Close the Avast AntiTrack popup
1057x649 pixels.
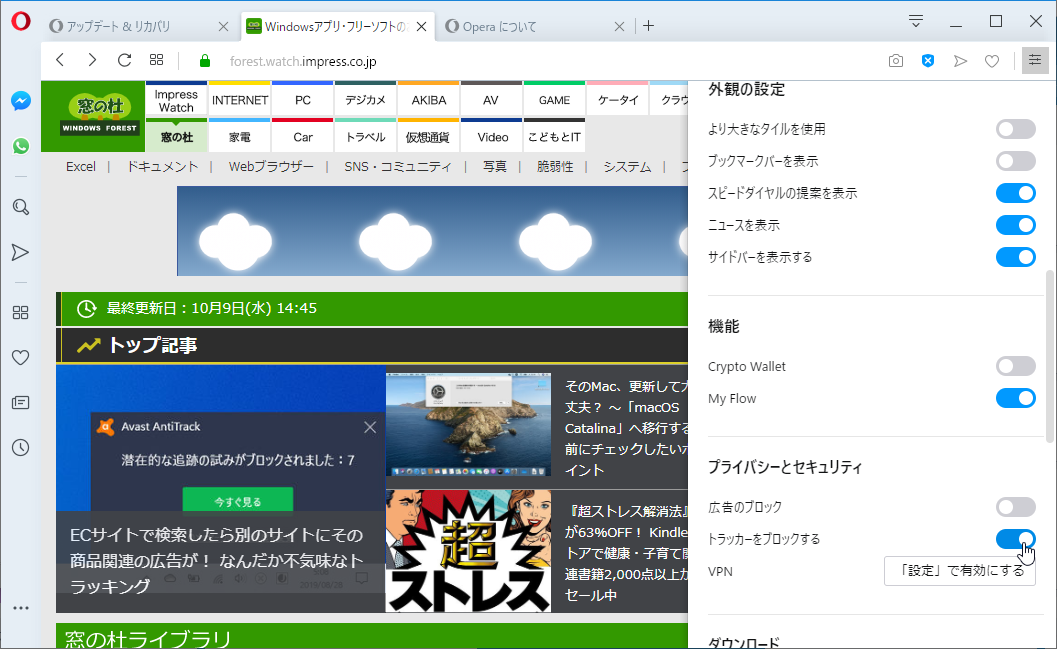pos(370,427)
